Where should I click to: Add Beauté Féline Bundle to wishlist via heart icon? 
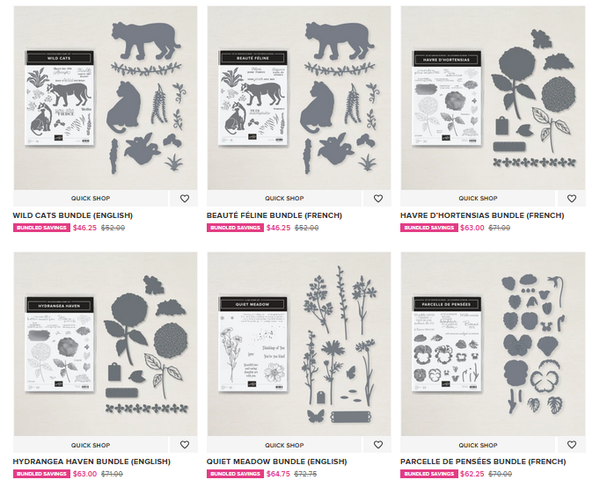pyautogui.click(x=378, y=199)
